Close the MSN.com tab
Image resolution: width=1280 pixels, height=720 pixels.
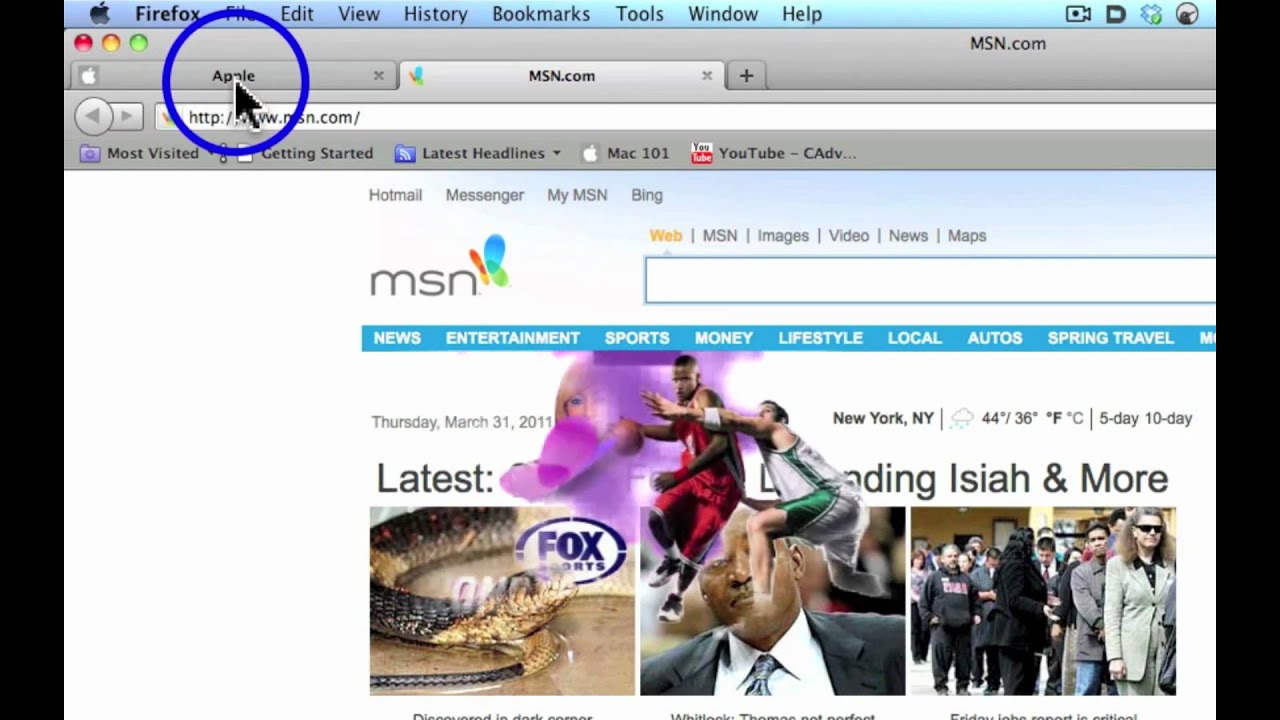point(707,76)
